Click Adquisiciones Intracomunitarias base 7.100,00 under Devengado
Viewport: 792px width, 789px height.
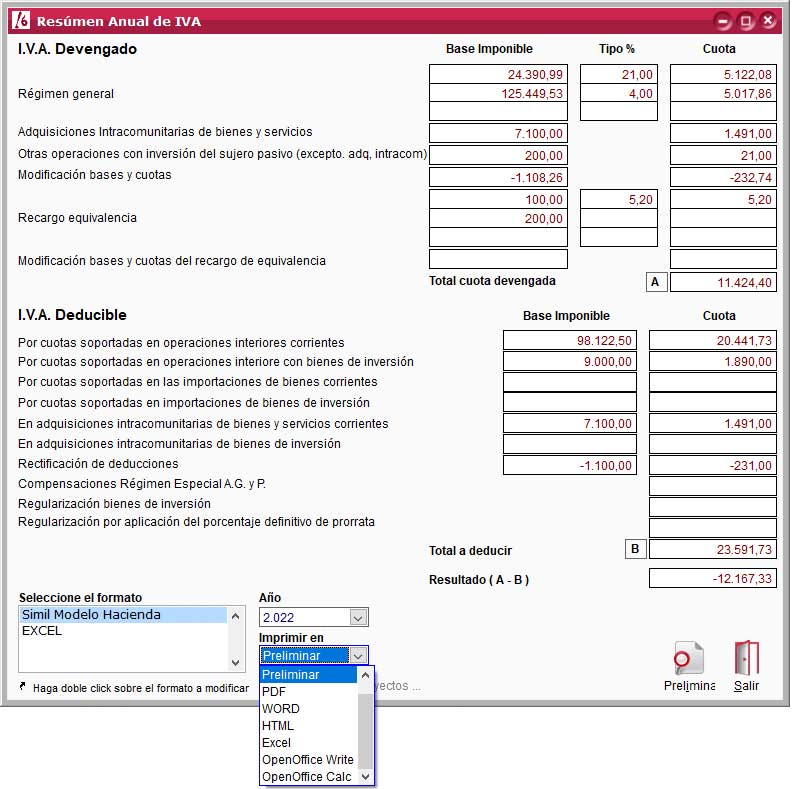point(498,133)
